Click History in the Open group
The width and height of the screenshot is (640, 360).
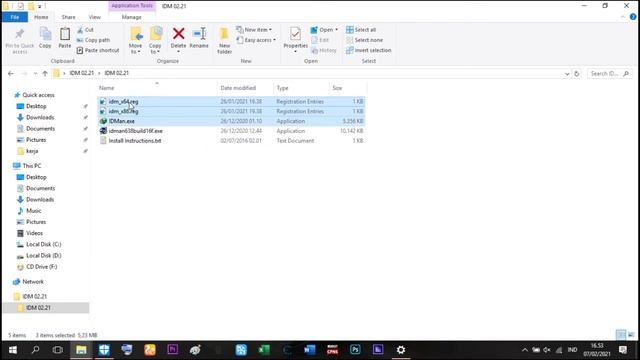(324, 50)
